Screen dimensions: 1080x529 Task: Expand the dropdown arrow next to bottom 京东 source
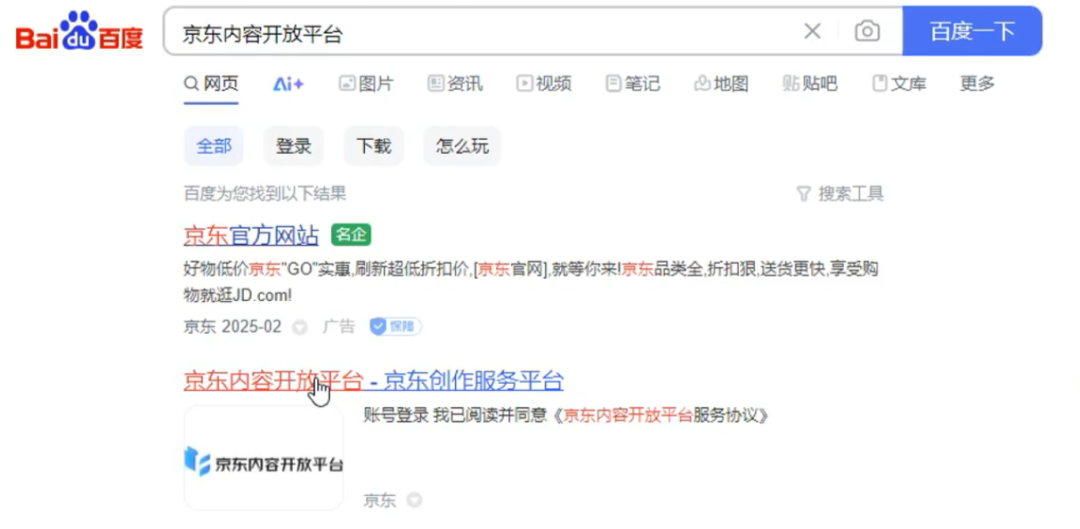point(414,500)
